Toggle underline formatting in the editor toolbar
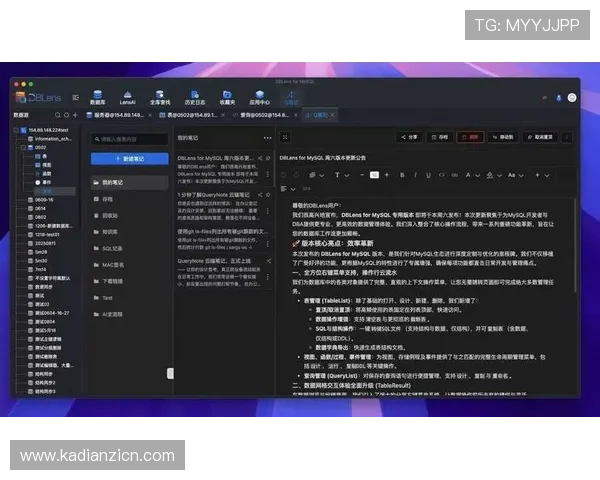This screenshot has height=480, width=600. tap(428, 175)
